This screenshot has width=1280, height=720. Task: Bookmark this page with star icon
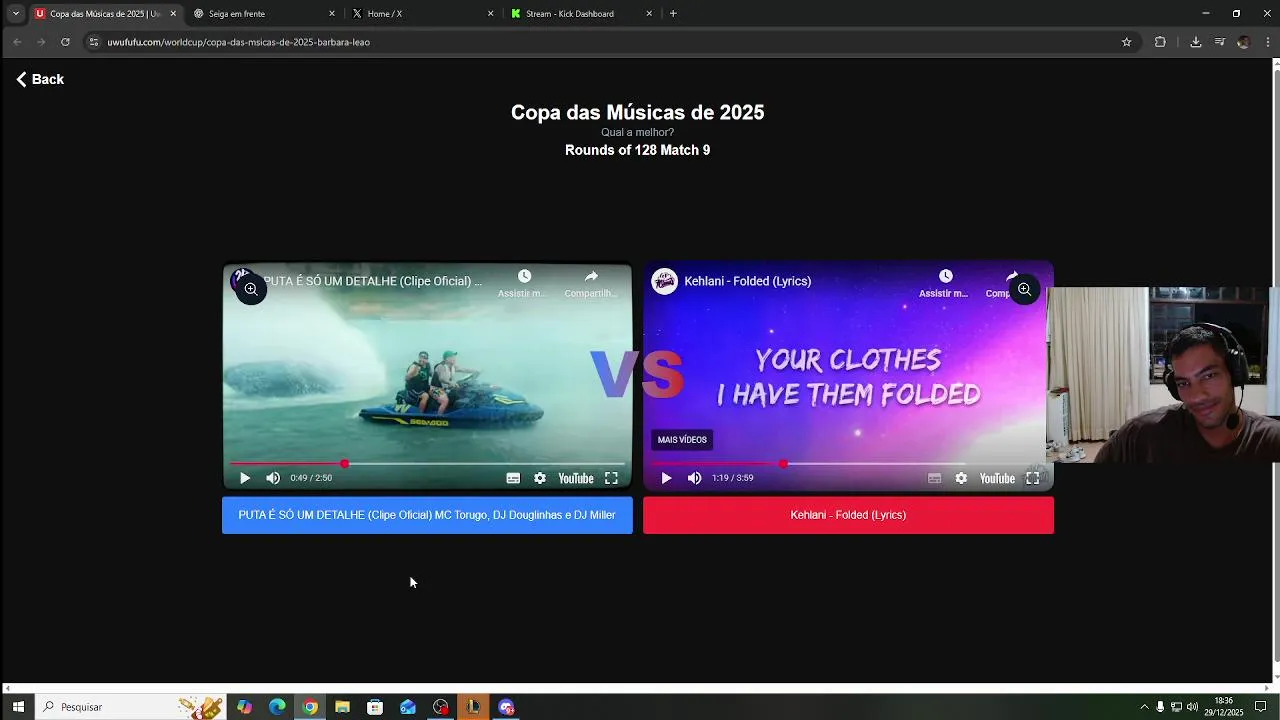[1126, 42]
